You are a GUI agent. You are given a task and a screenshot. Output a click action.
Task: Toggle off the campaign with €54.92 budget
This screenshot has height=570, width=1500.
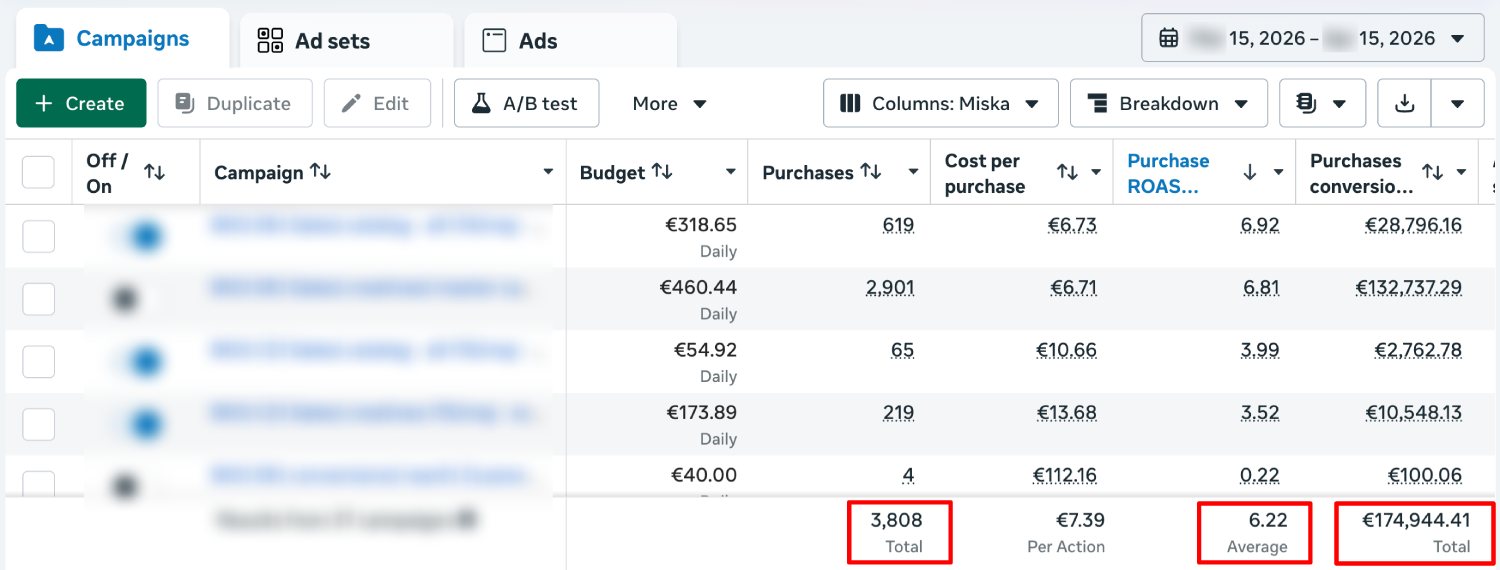pyautogui.click(x=138, y=362)
